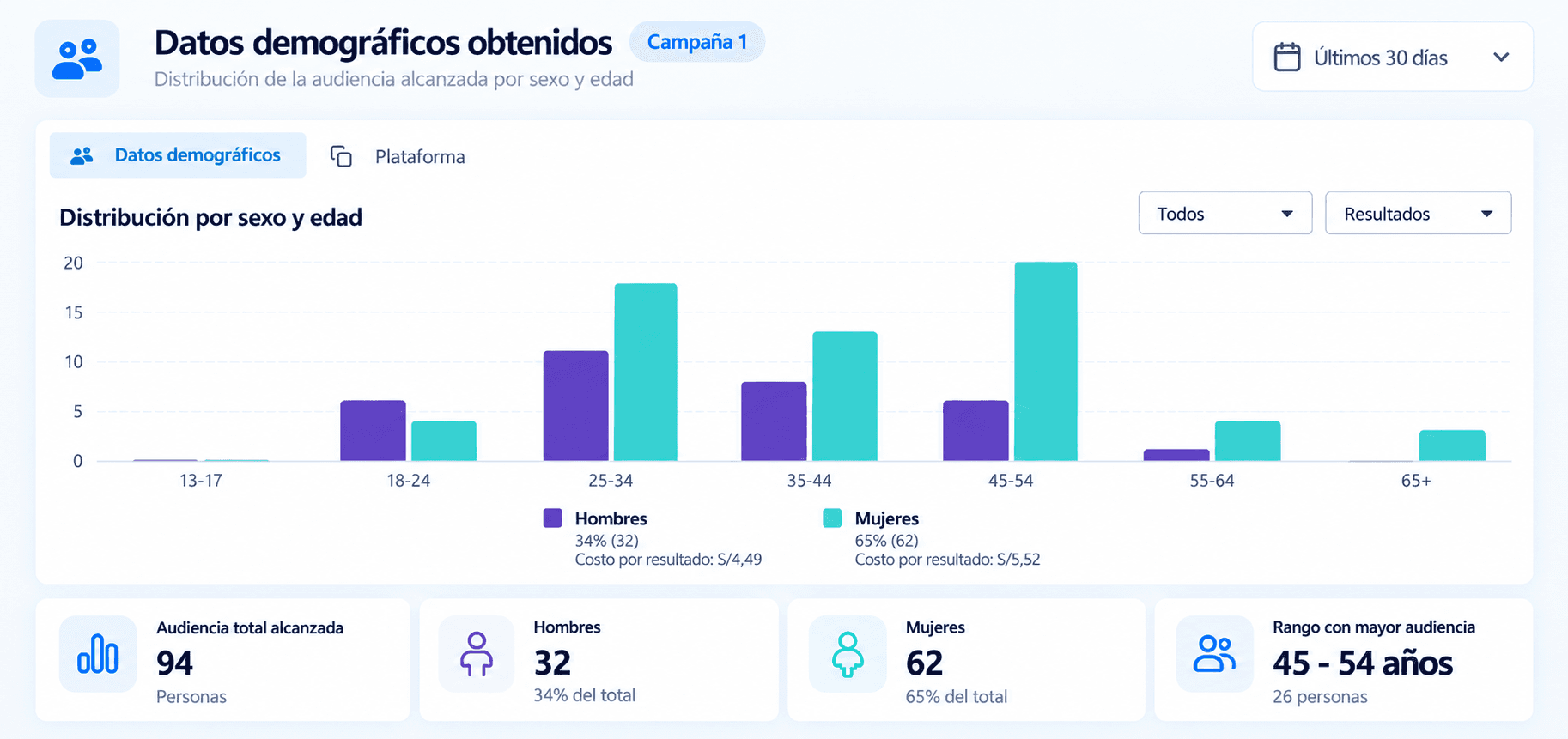The width and height of the screenshot is (1568, 739).
Task: Click the 25-34 age axis label
Action: click(x=611, y=481)
